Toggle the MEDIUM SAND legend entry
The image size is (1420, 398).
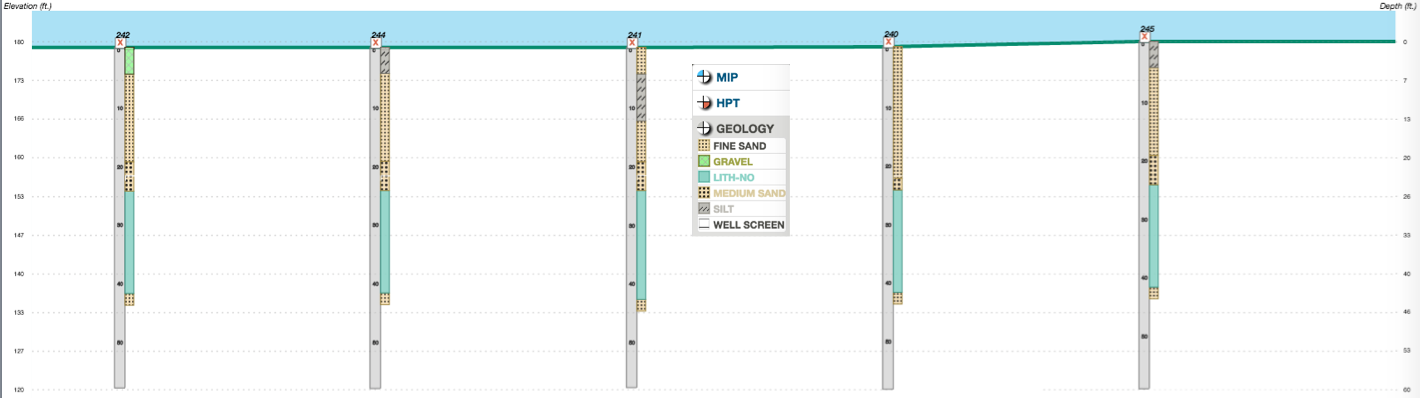(x=741, y=193)
